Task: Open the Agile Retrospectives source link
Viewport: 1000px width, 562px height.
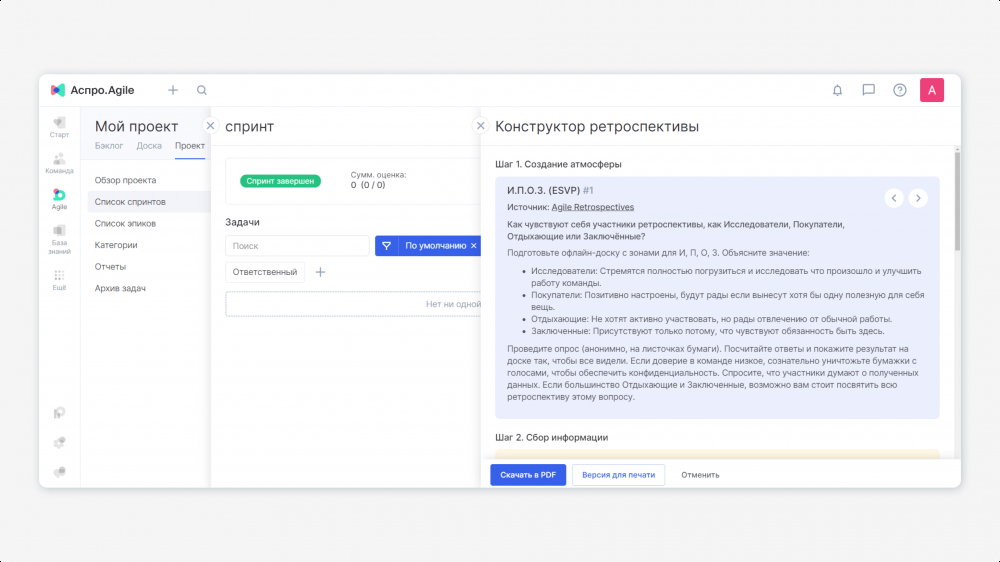Action: pos(593,207)
